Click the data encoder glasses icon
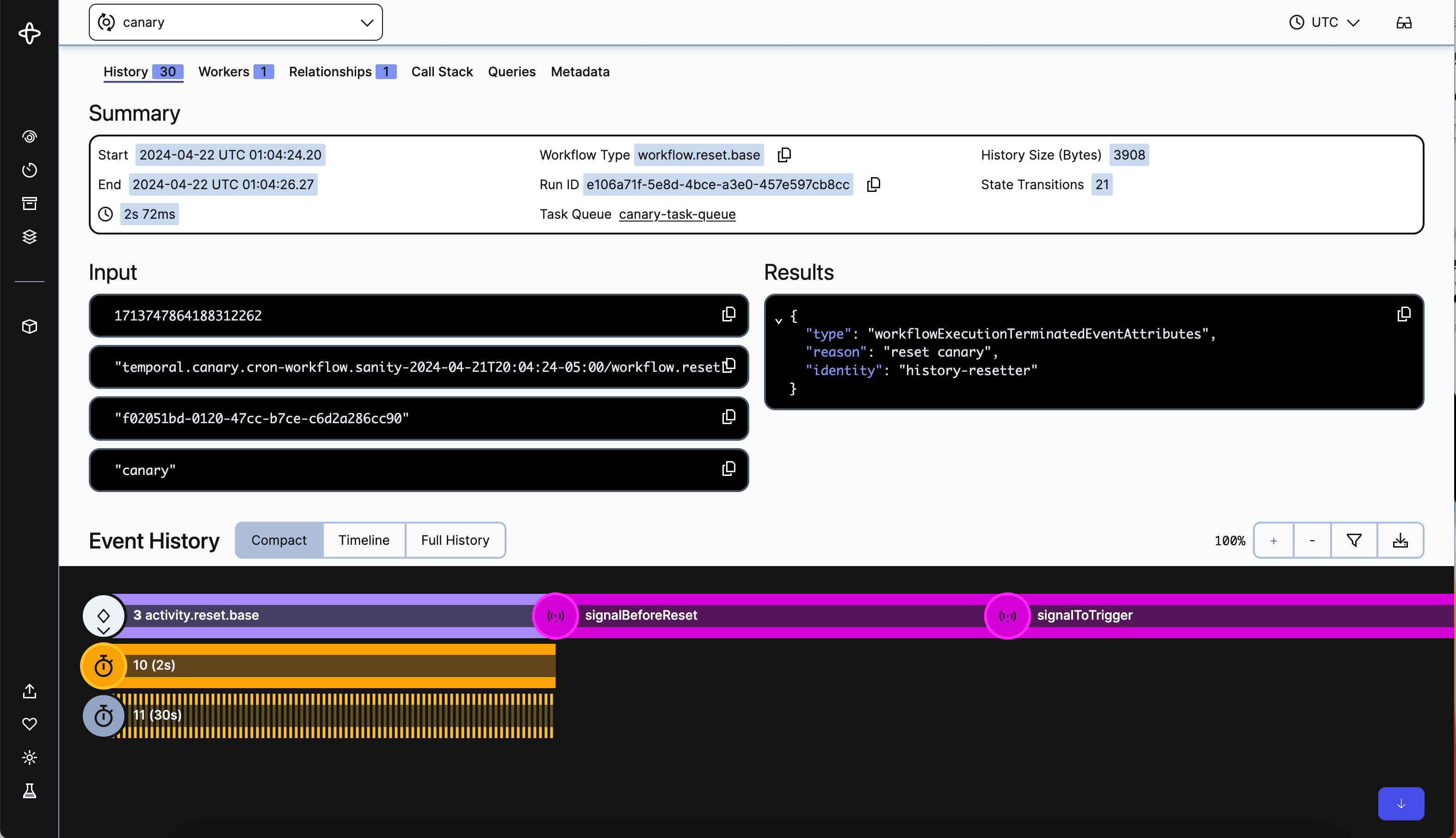Viewport: 1456px width, 838px height. click(1404, 23)
